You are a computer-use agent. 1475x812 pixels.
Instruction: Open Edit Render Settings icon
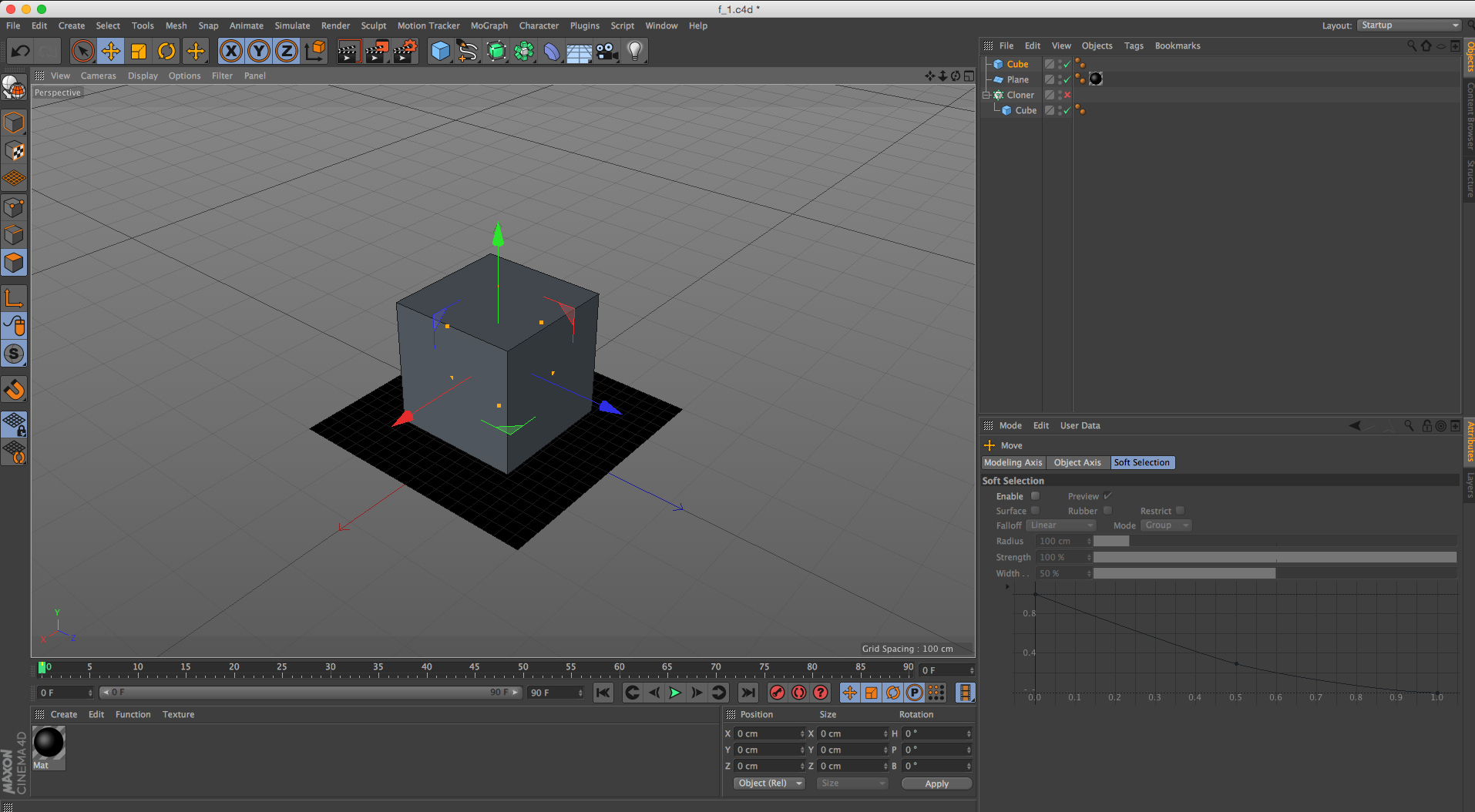pyautogui.click(x=405, y=51)
